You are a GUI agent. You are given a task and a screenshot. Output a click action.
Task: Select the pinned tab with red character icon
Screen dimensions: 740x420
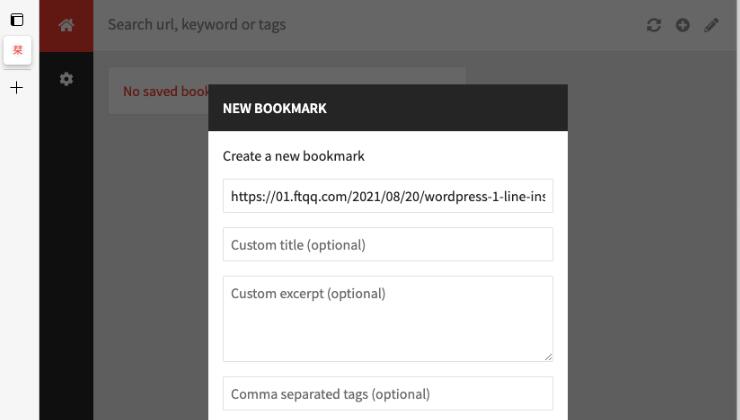[x=17, y=50]
